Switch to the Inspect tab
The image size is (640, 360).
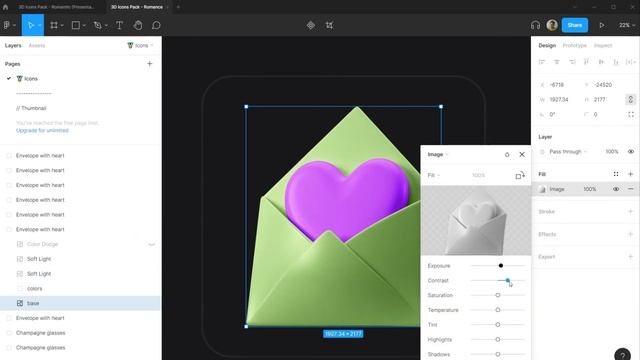603,46
